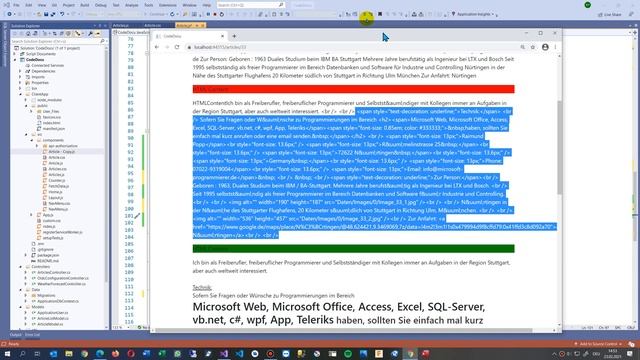Select manifest.json in Solution Explorer

(x=53, y=129)
